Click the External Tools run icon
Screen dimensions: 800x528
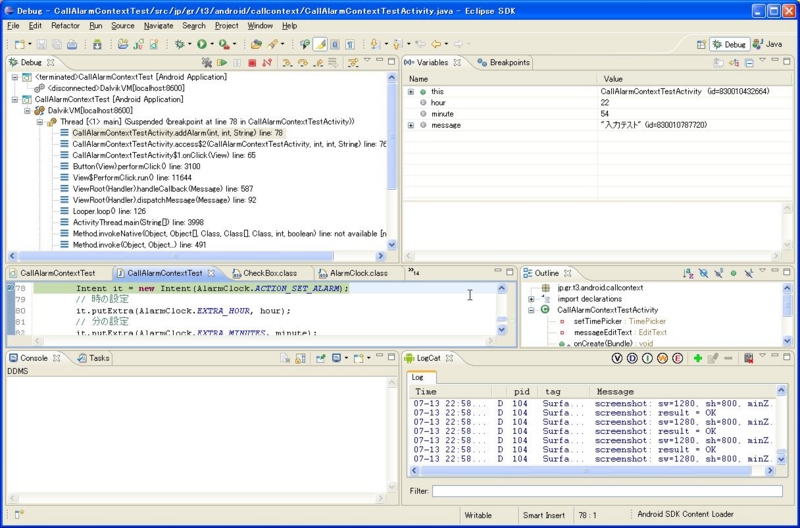[x=224, y=44]
